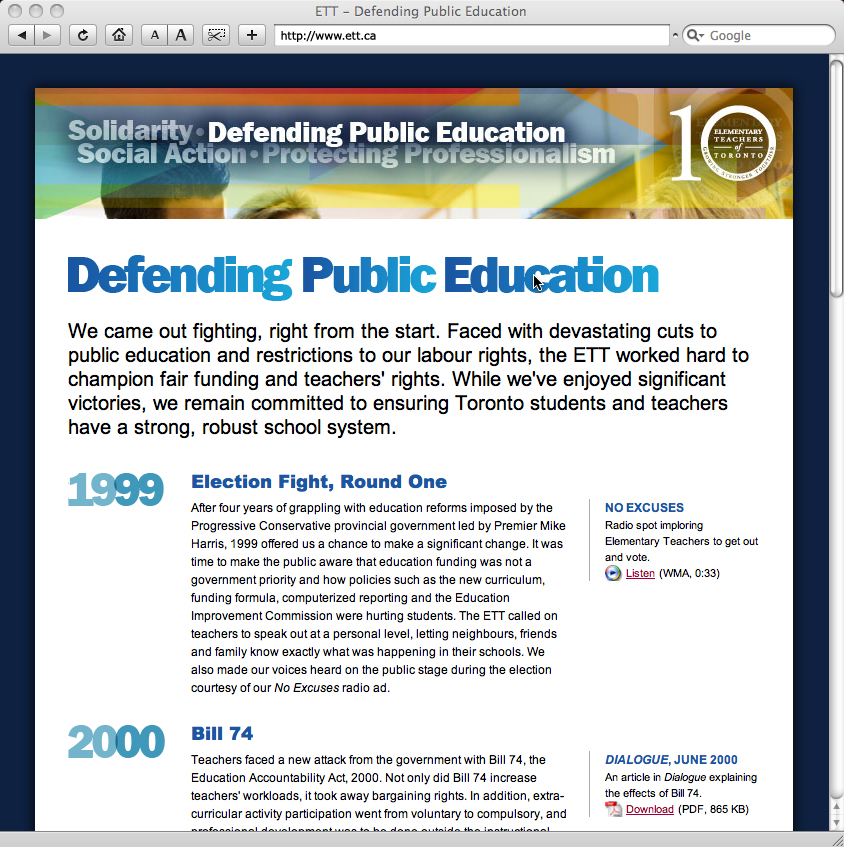844x847 pixels.
Task: Click the scrollbar up arrow
Action: click(x=836, y=807)
